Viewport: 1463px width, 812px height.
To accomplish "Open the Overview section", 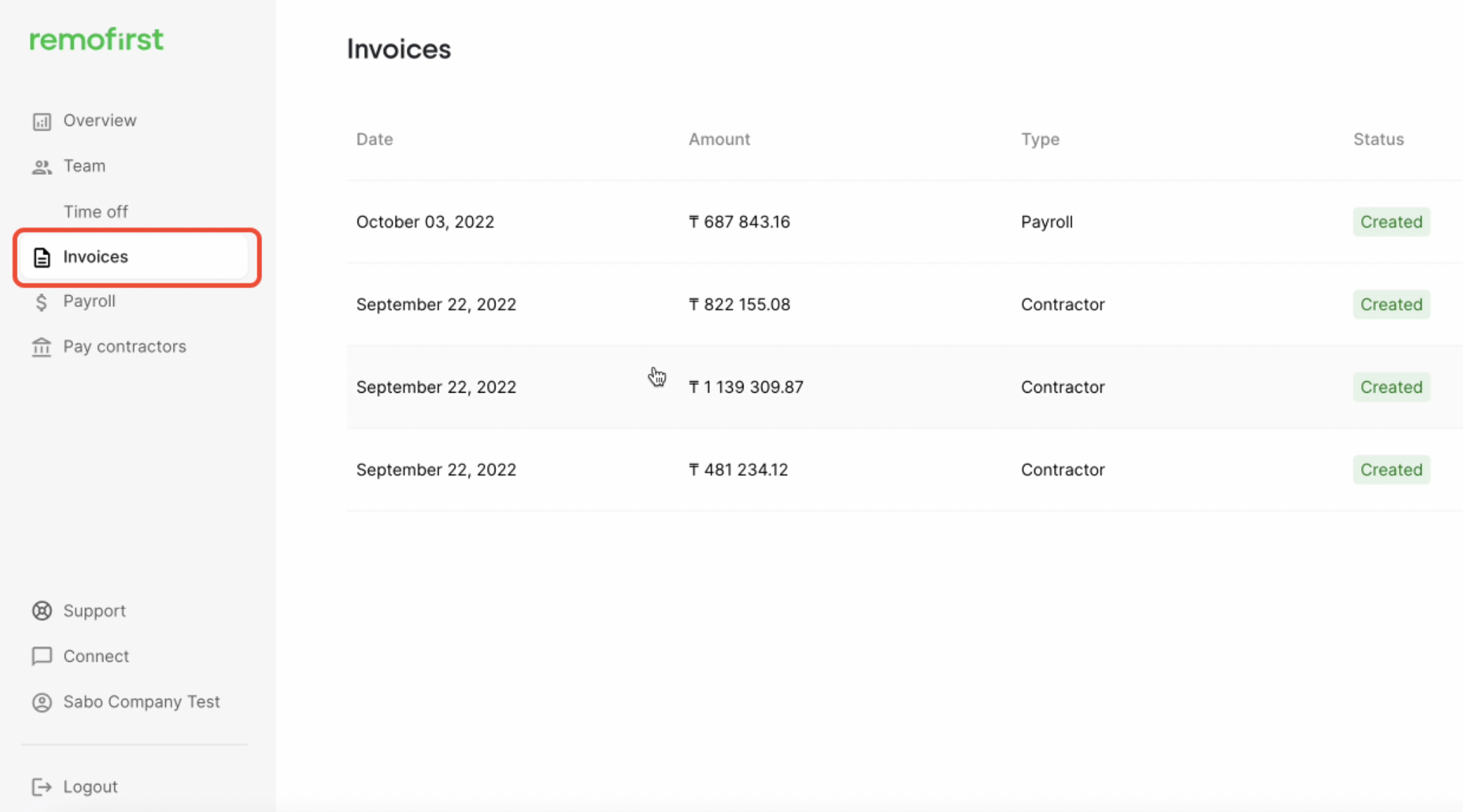I will pos(100,120).
